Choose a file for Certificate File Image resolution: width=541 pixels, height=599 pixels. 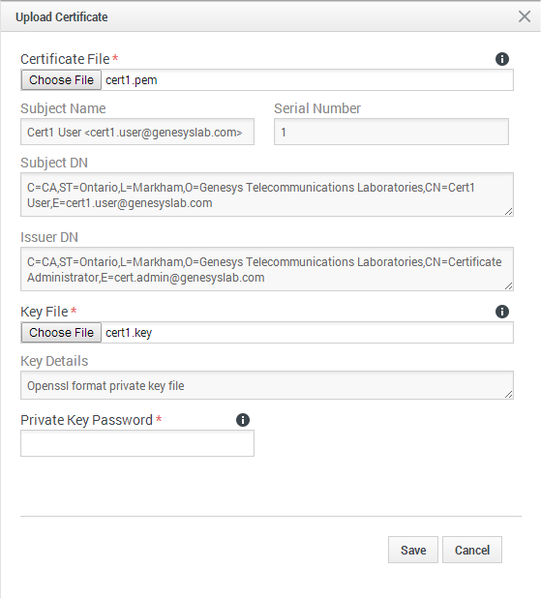[x=61, y=80]
